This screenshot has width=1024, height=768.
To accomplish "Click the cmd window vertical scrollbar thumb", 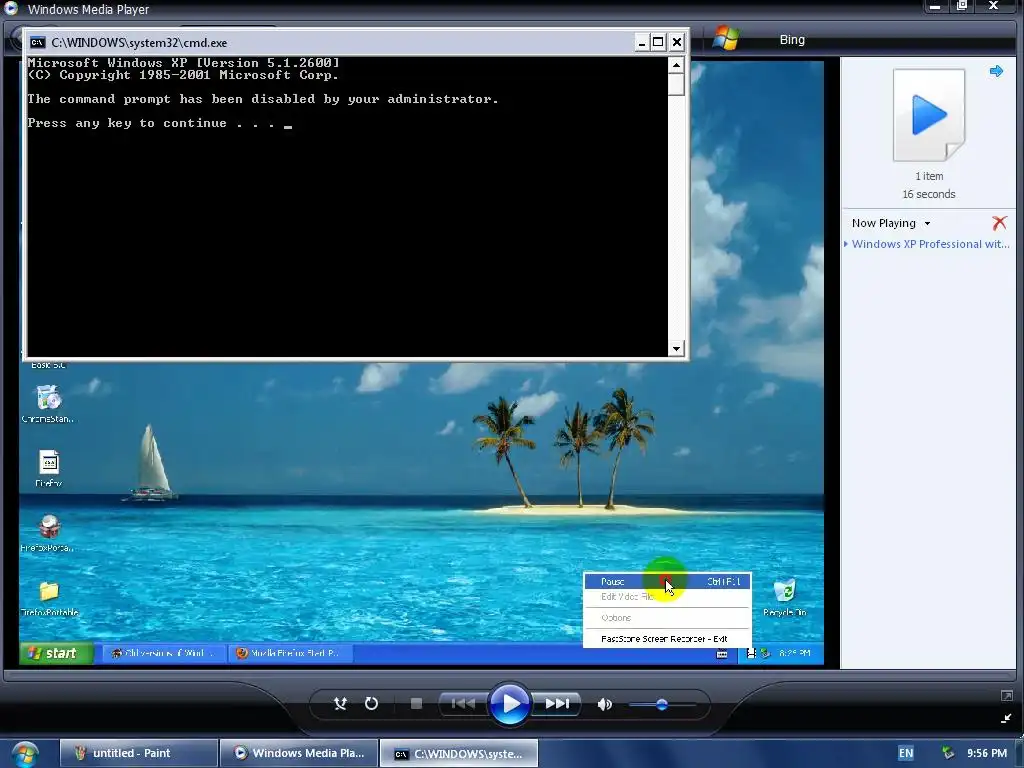I will coord(676,85).
